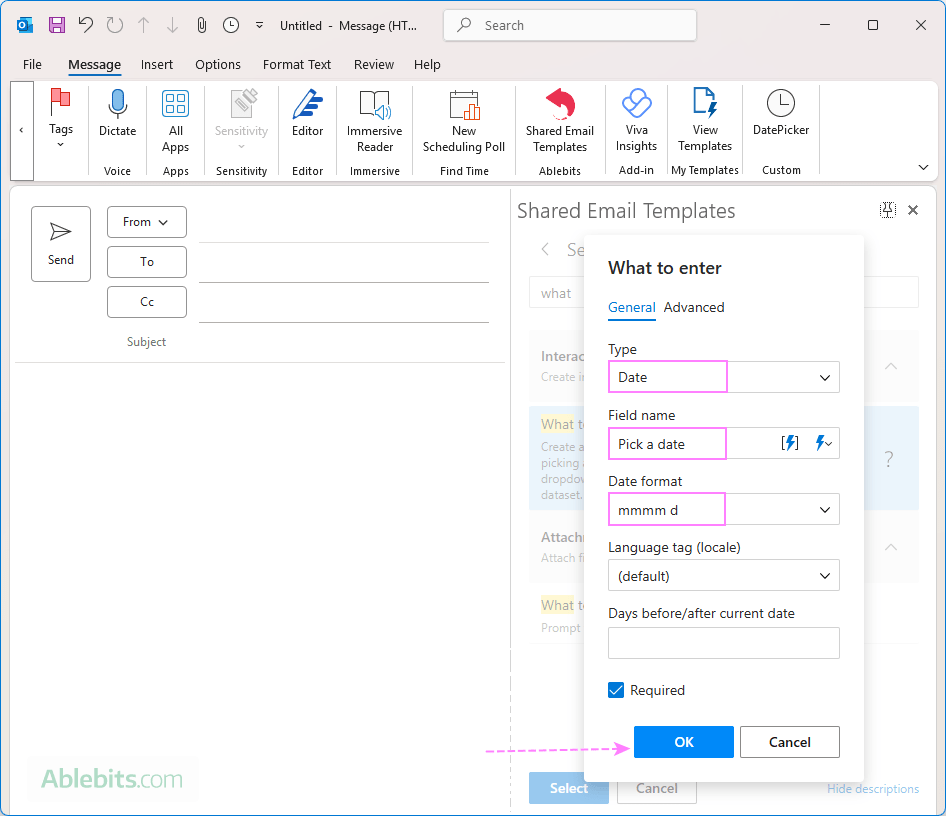Open the DatePicker custom tool
Screen dimensions: 946x816
(x=781, y=112)
